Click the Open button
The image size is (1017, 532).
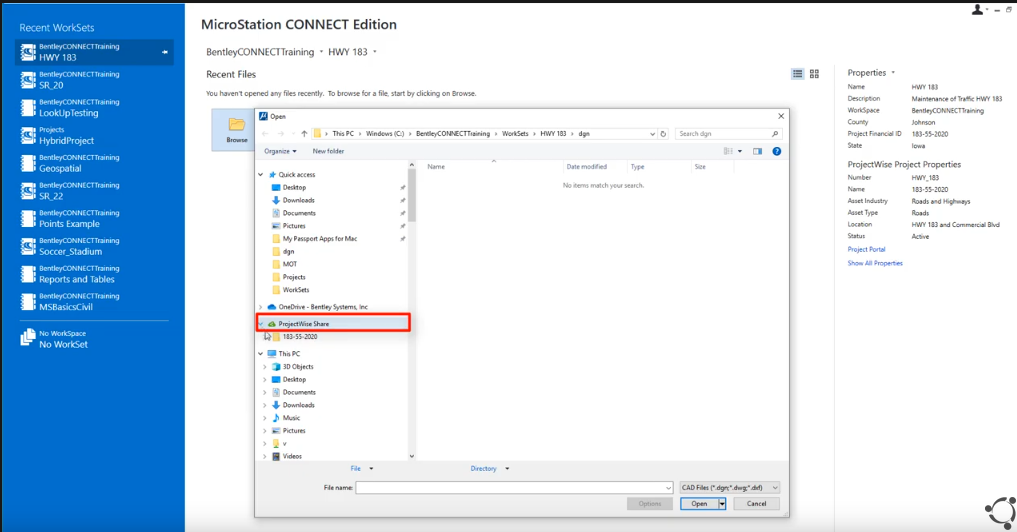tap(699, 503)
